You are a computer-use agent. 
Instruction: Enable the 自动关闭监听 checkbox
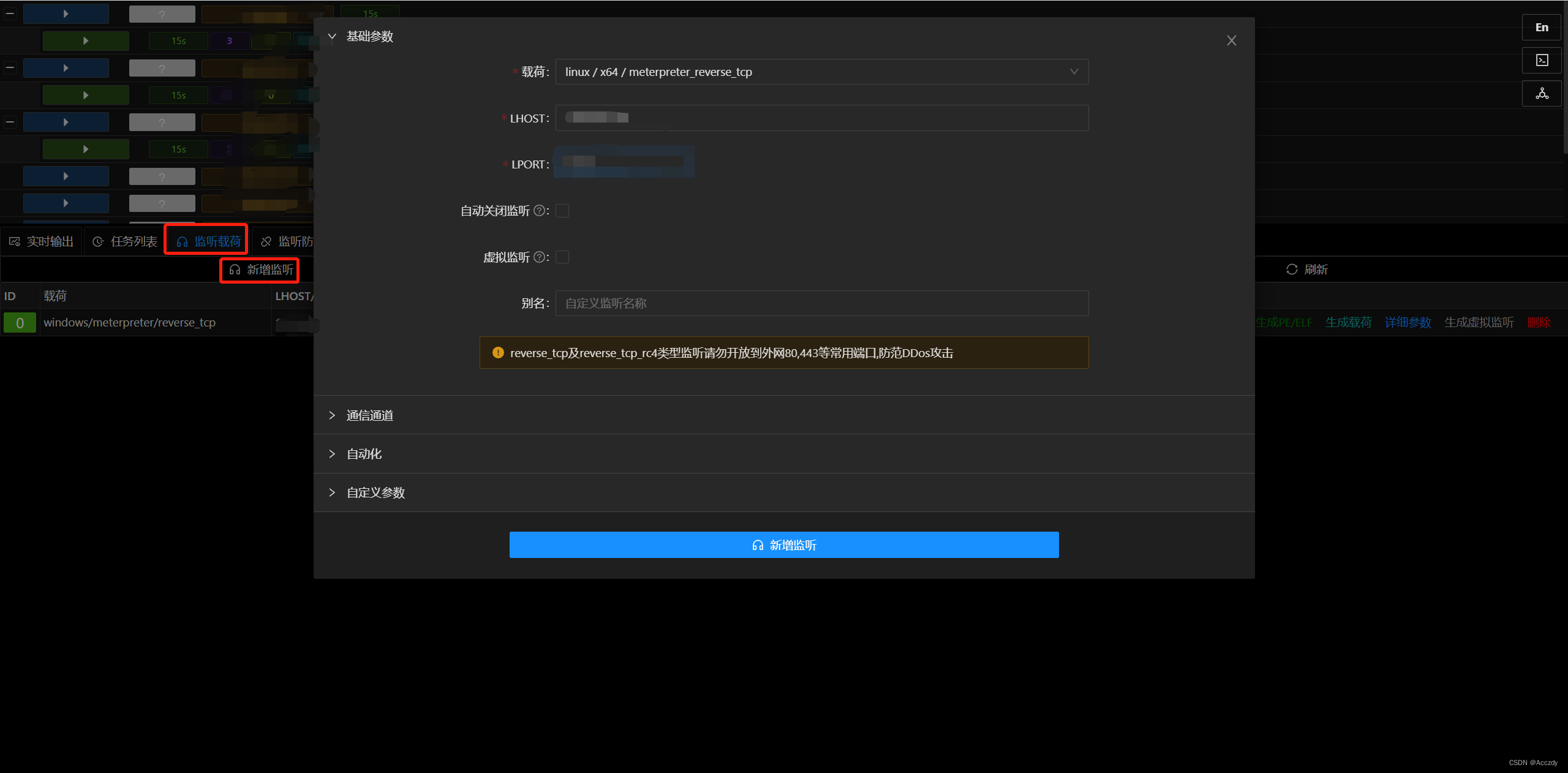coord(562,211)
